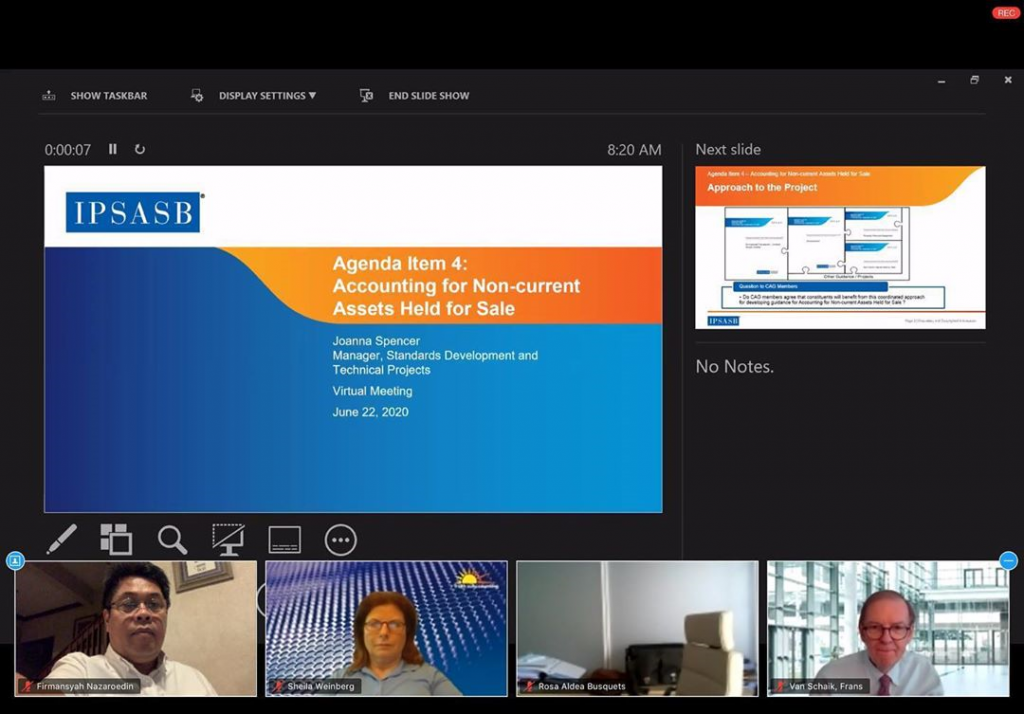This screenshot has height=714, width=1024.
Task: Restart the slide timer
Action: [140, 149]
